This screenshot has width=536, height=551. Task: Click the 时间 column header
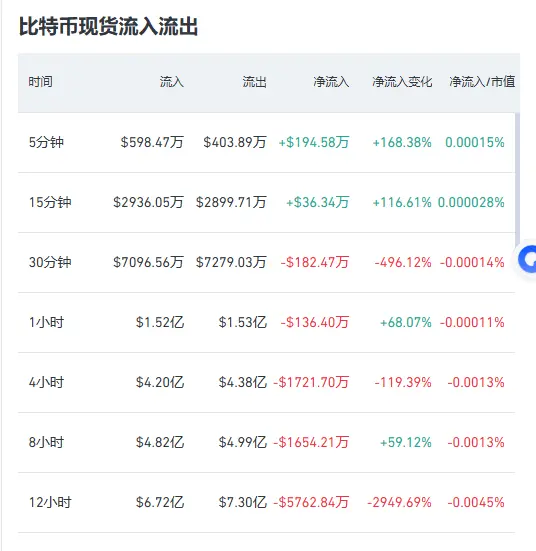40,82
